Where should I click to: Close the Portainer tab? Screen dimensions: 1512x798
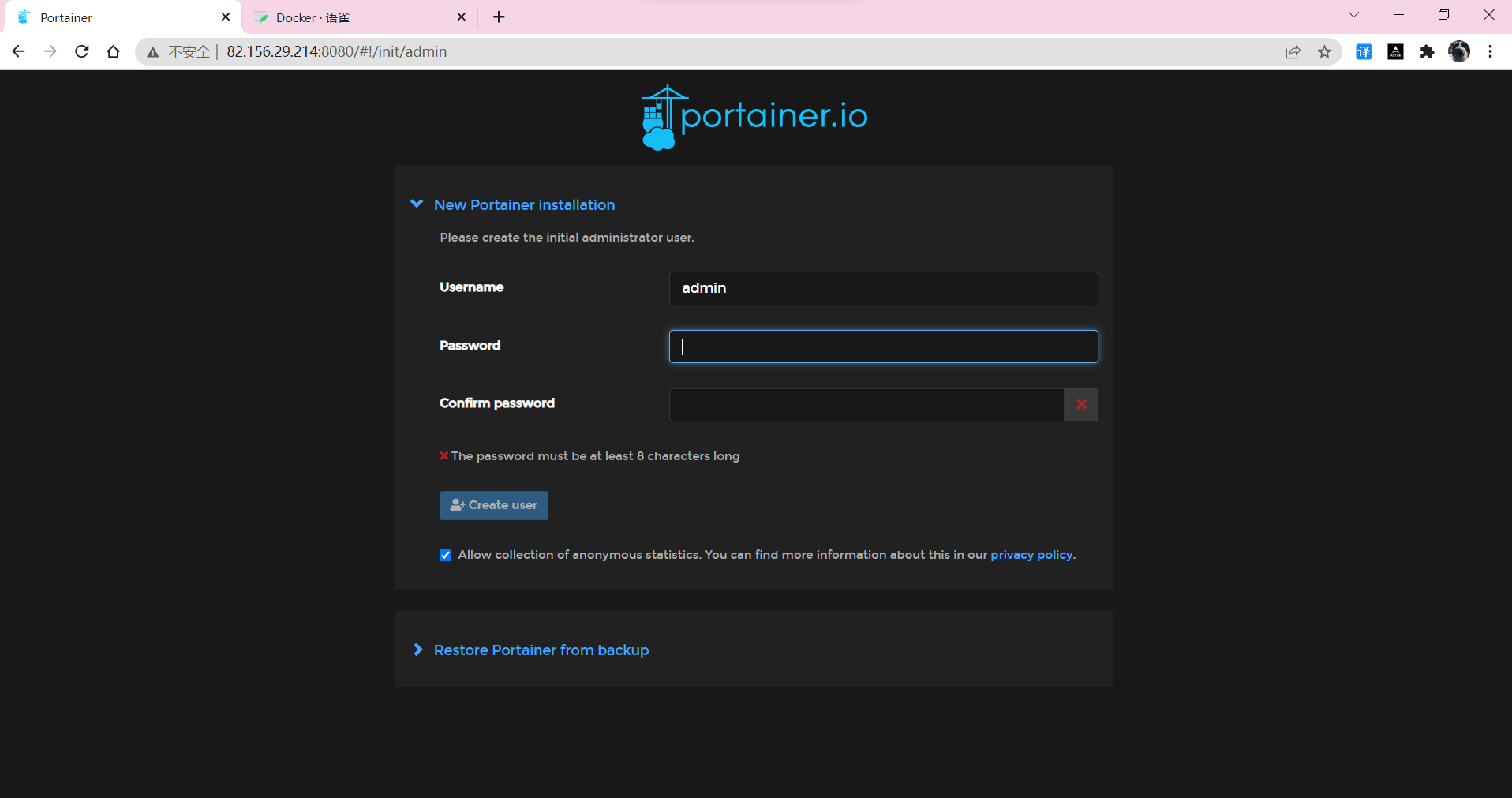226,17
